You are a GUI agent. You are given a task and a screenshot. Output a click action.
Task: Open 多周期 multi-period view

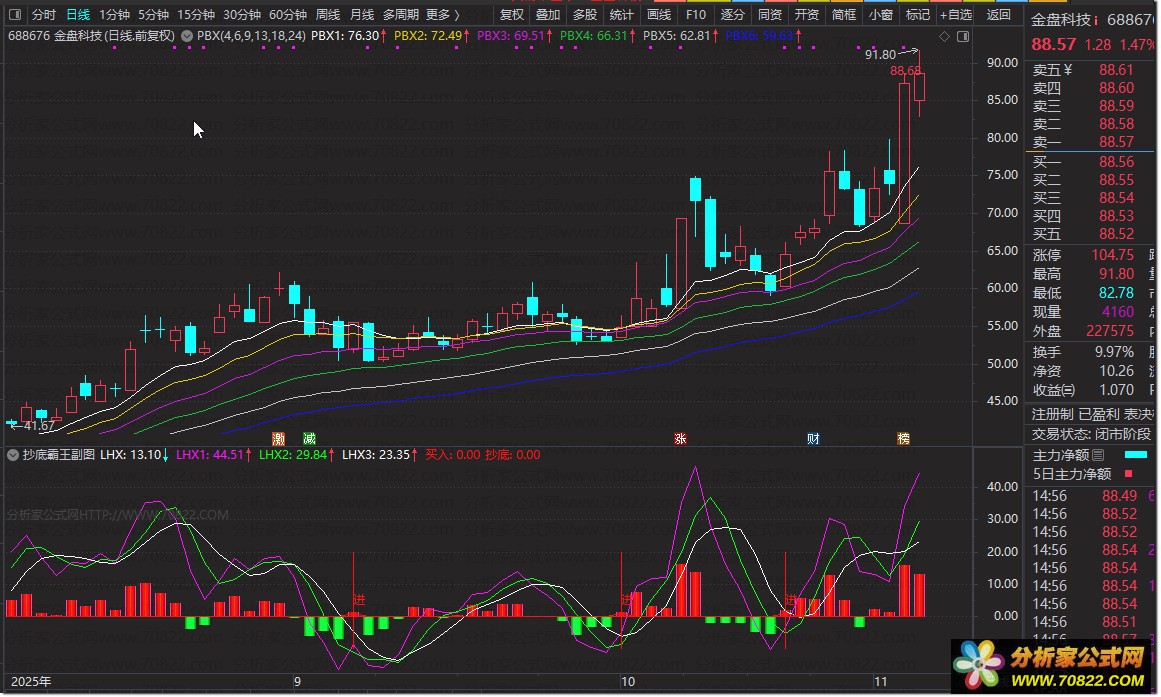(x=401, y=15)
